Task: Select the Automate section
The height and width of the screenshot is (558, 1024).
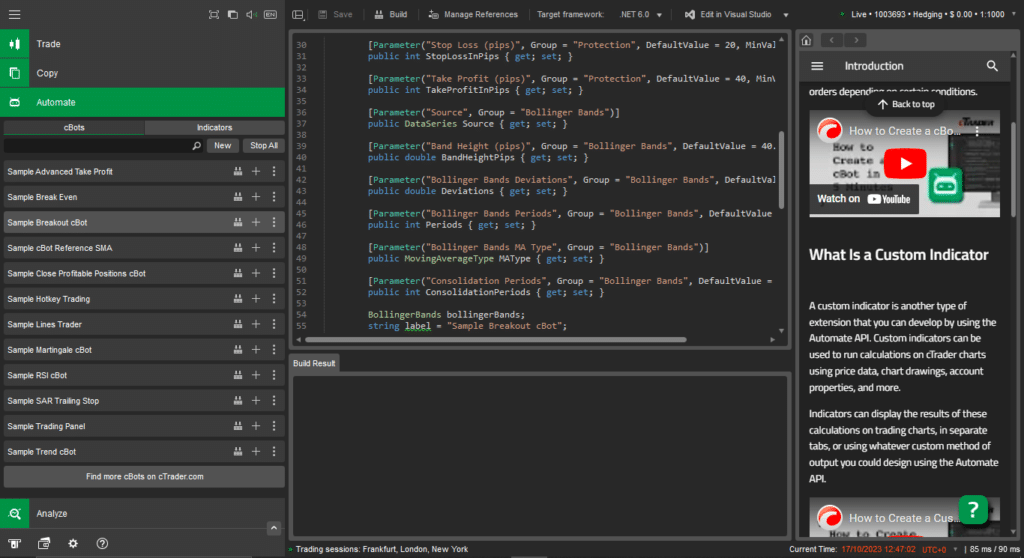Action: coord(142,103)
